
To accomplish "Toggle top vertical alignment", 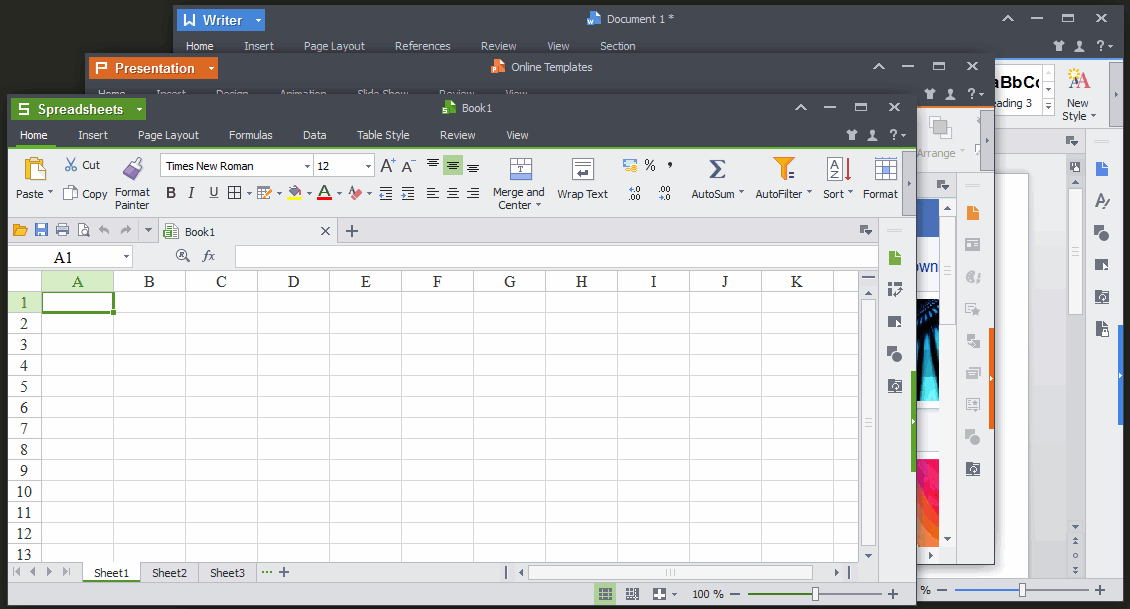I will [x=432, y=165].
